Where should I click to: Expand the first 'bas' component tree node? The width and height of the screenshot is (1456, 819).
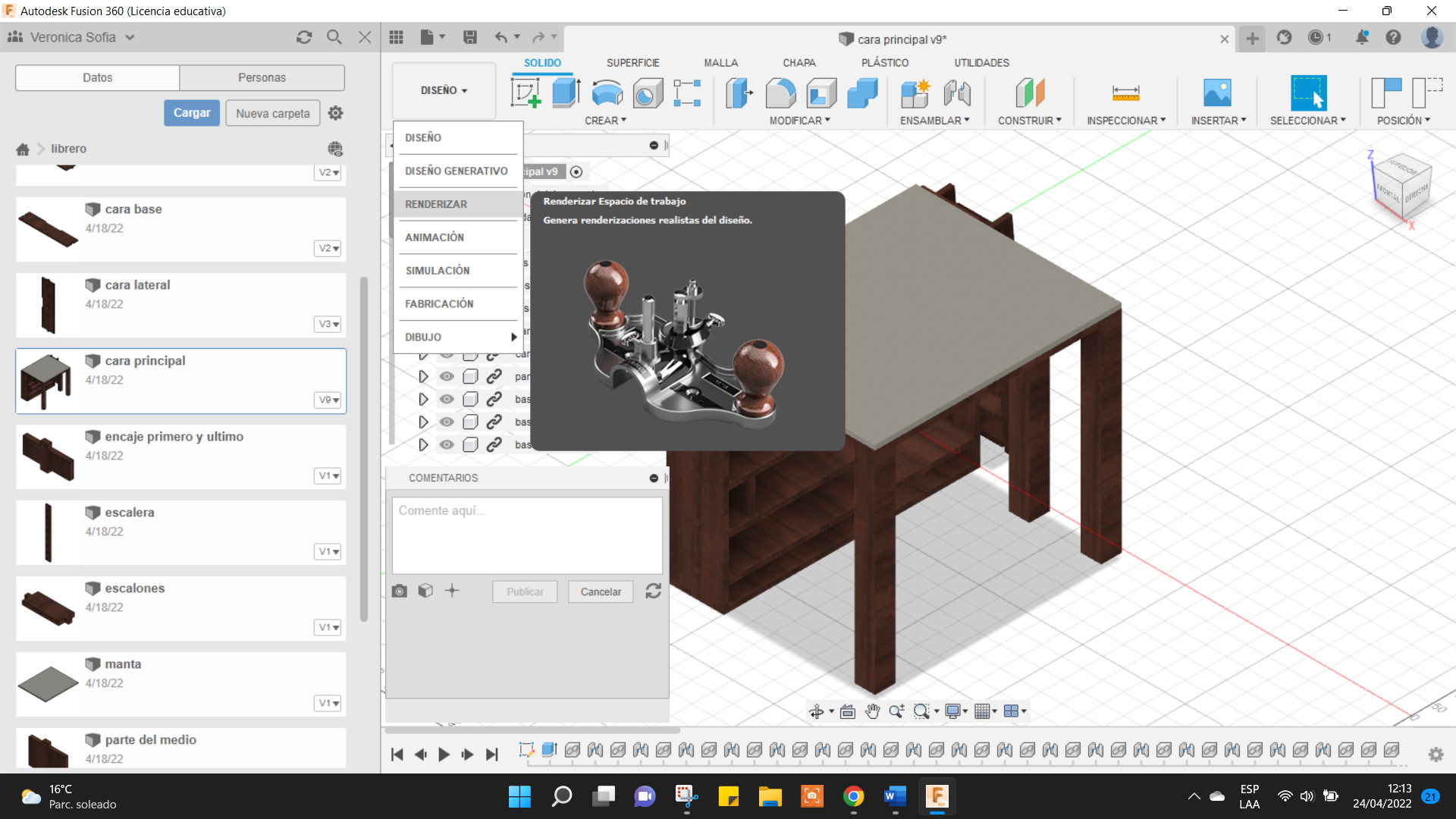coord(423,399)
